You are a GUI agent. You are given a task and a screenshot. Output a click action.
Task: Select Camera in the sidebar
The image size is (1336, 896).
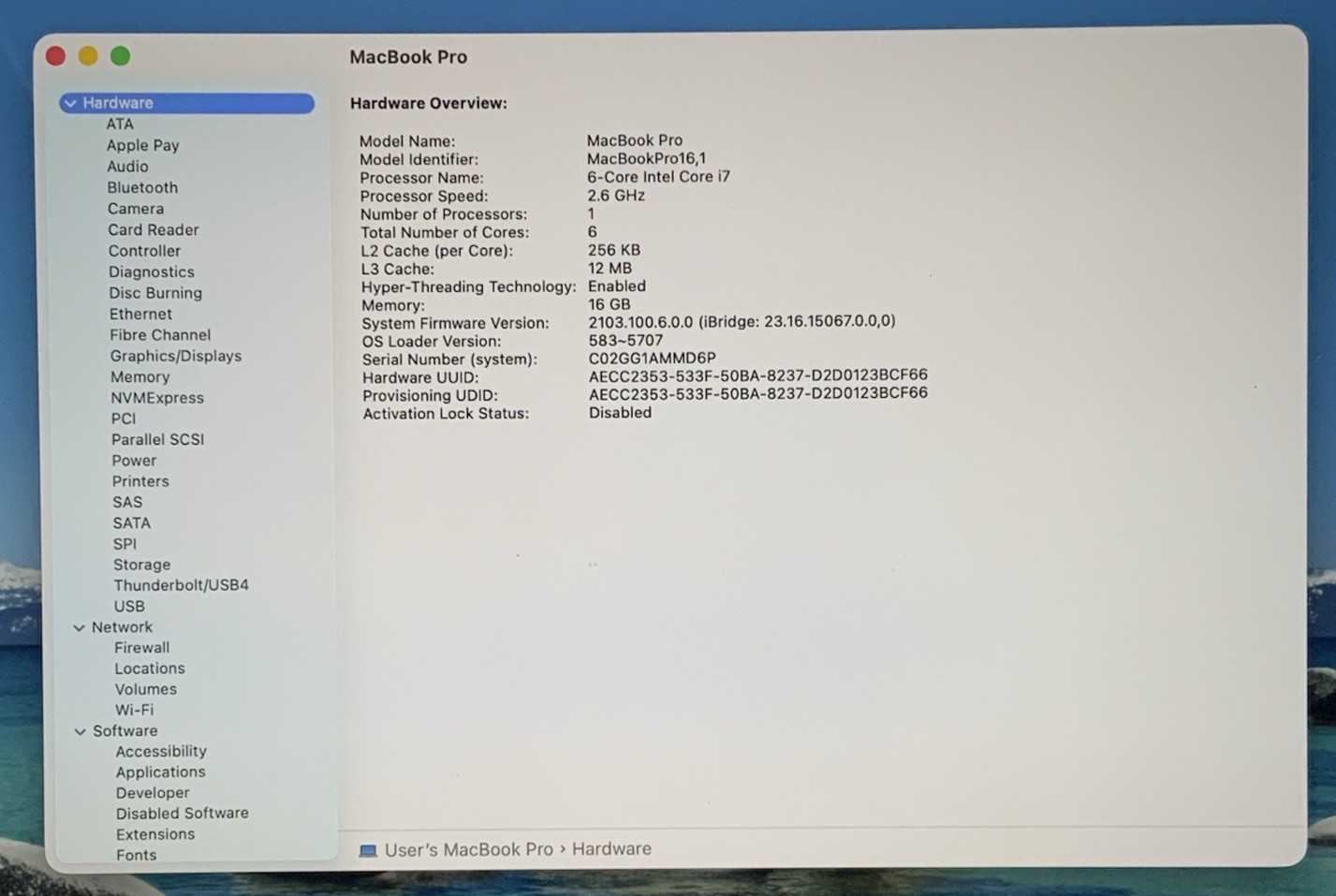click(136, 208)
